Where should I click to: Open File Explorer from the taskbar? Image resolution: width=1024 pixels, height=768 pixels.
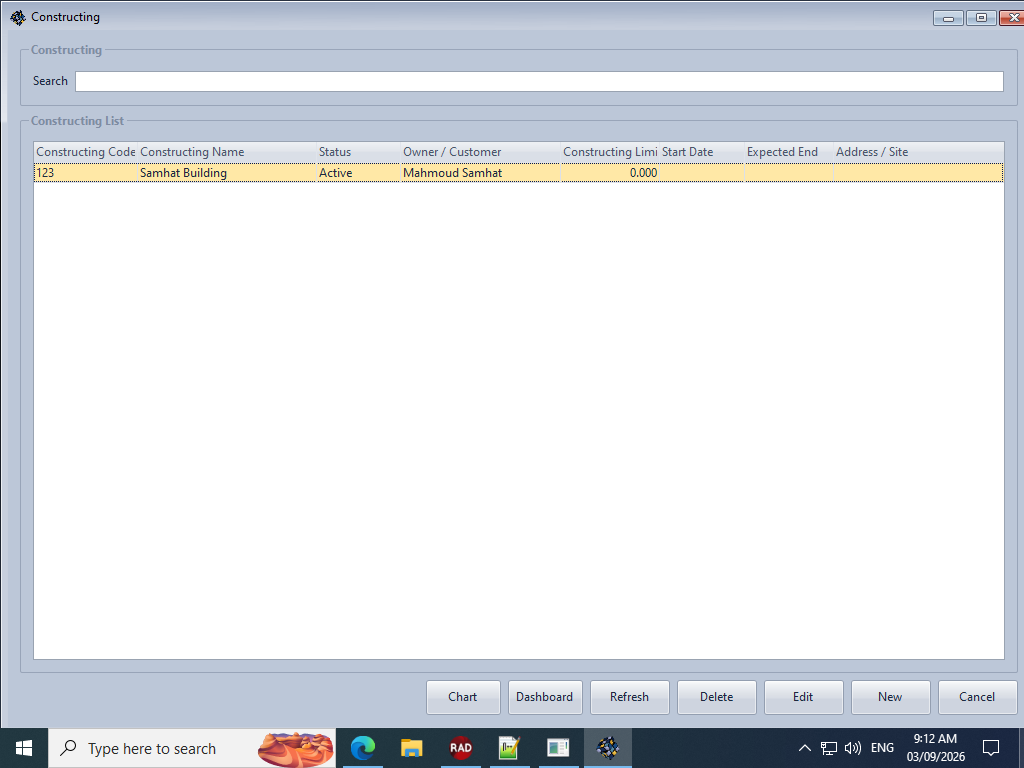coord(411,748)
